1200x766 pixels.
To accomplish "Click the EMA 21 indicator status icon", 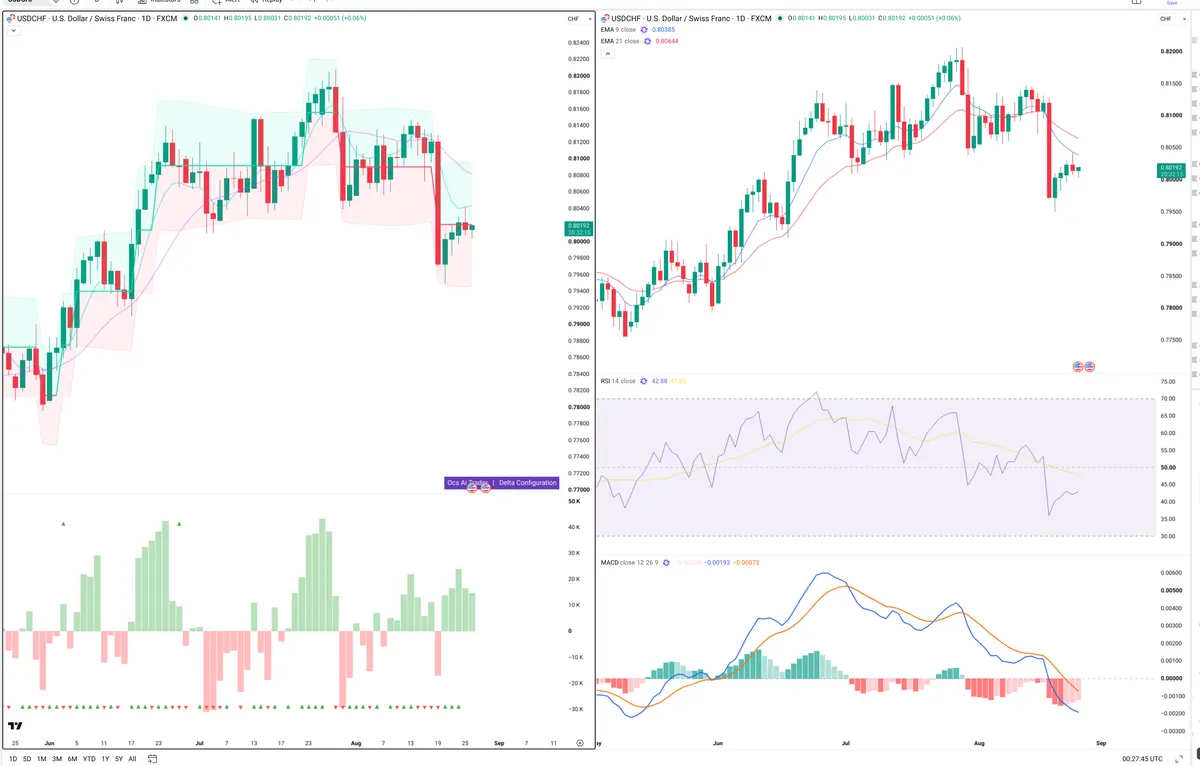I will click(646, 41).
